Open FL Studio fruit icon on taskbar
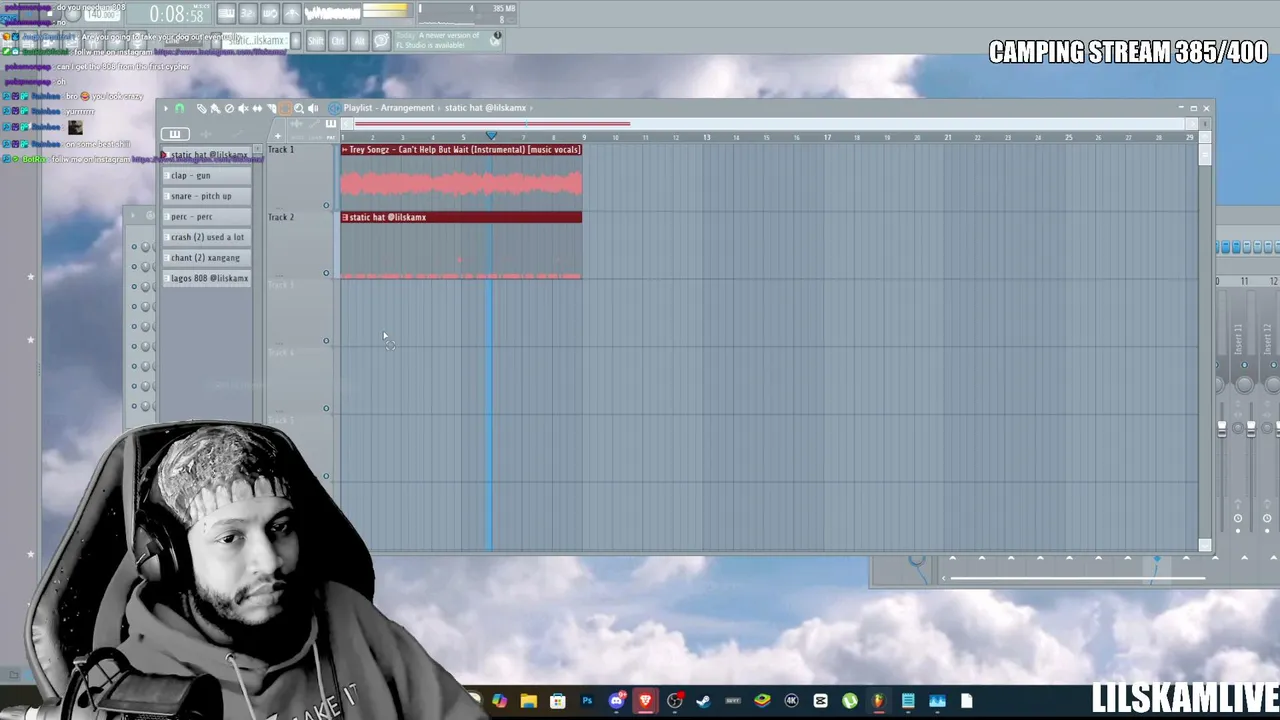Viewport: 1280px width, 720px height. pos(878,701)
